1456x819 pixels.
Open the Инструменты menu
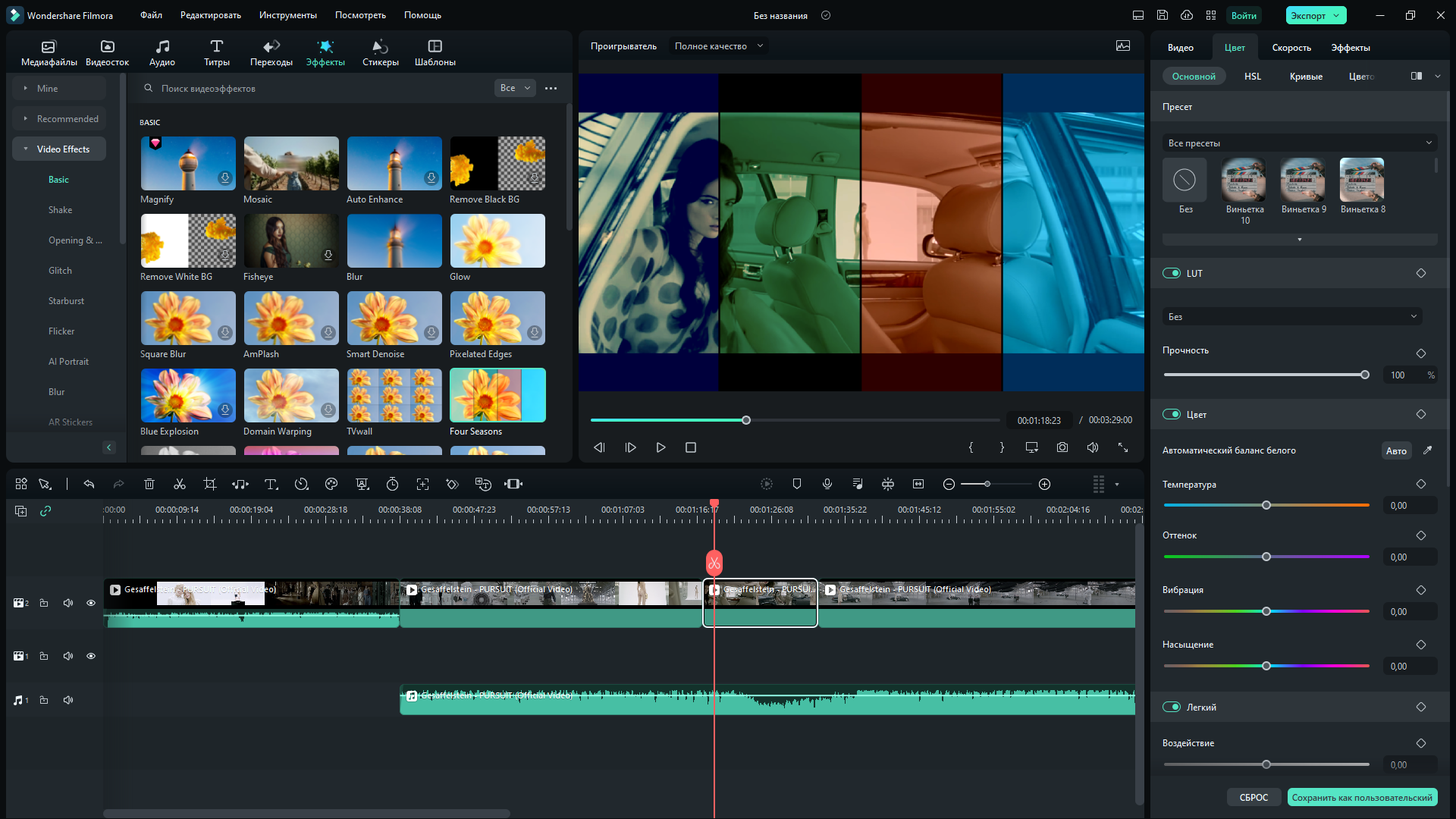(287, 15)
